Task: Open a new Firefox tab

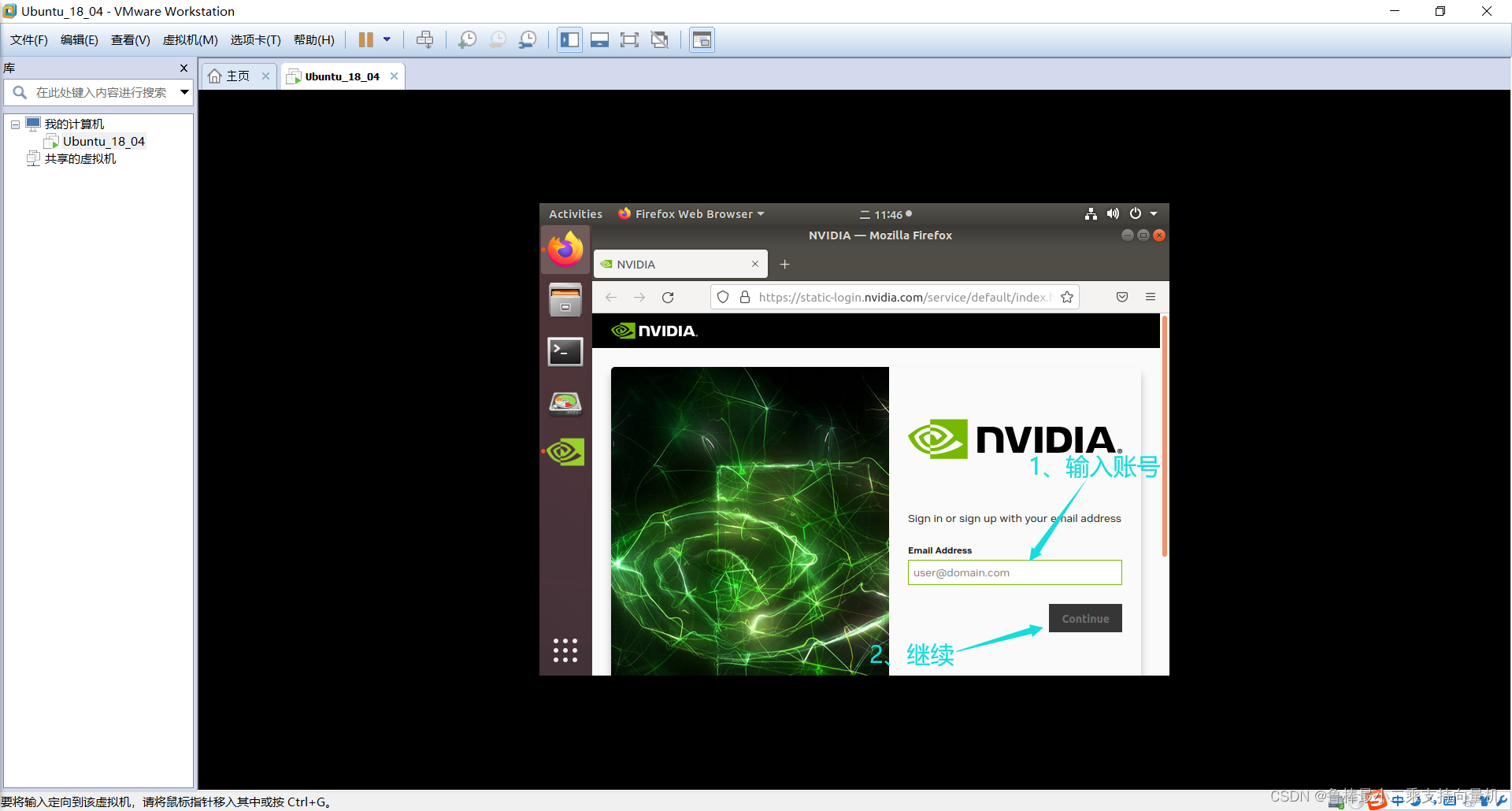Action: pyautogui.click(x=784, y=265)
